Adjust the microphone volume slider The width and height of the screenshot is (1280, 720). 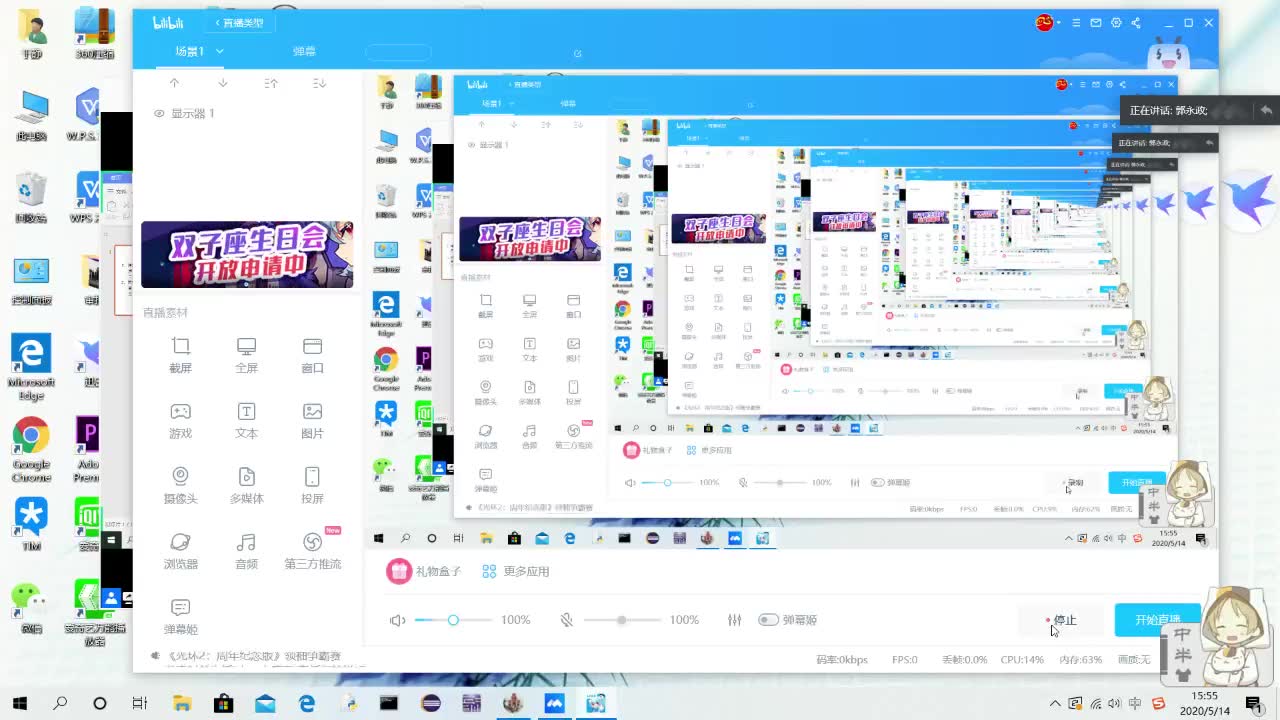pos(621,620)
